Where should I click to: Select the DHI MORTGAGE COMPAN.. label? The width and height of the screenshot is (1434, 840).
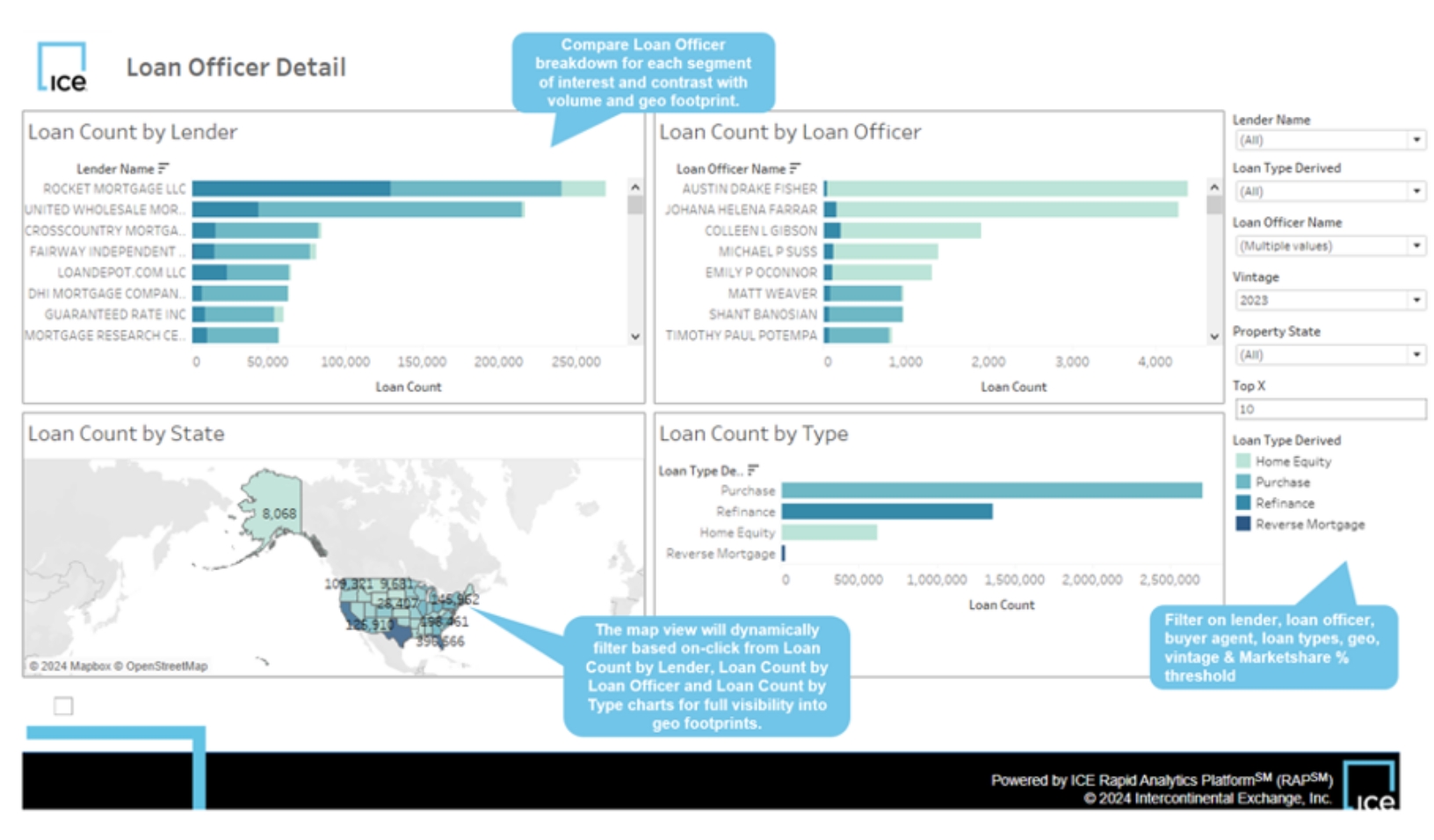pos(106,293)
